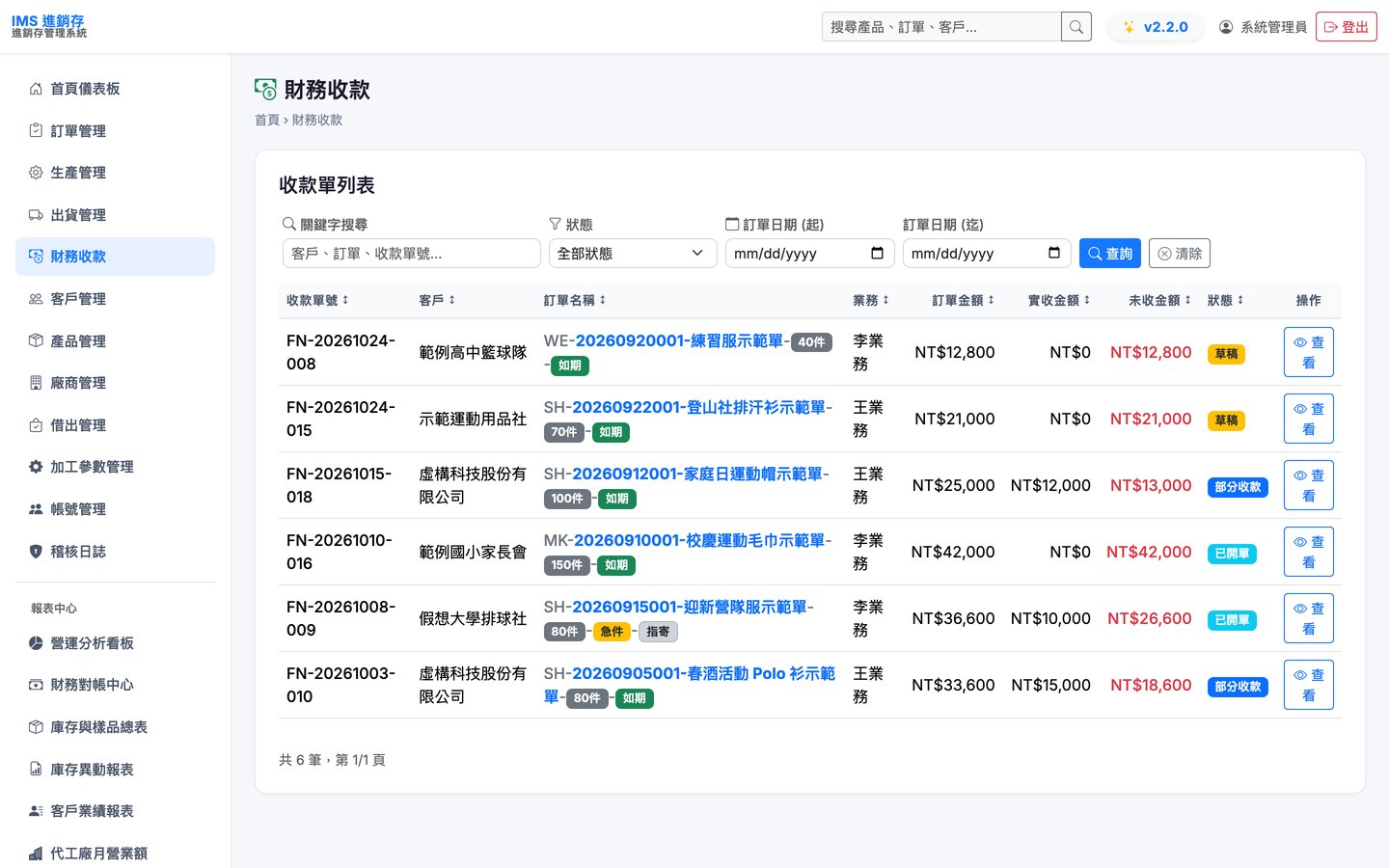Open order link 家庭日運動帽示範單
The image size is (1389, 868).
pos(697,475)
